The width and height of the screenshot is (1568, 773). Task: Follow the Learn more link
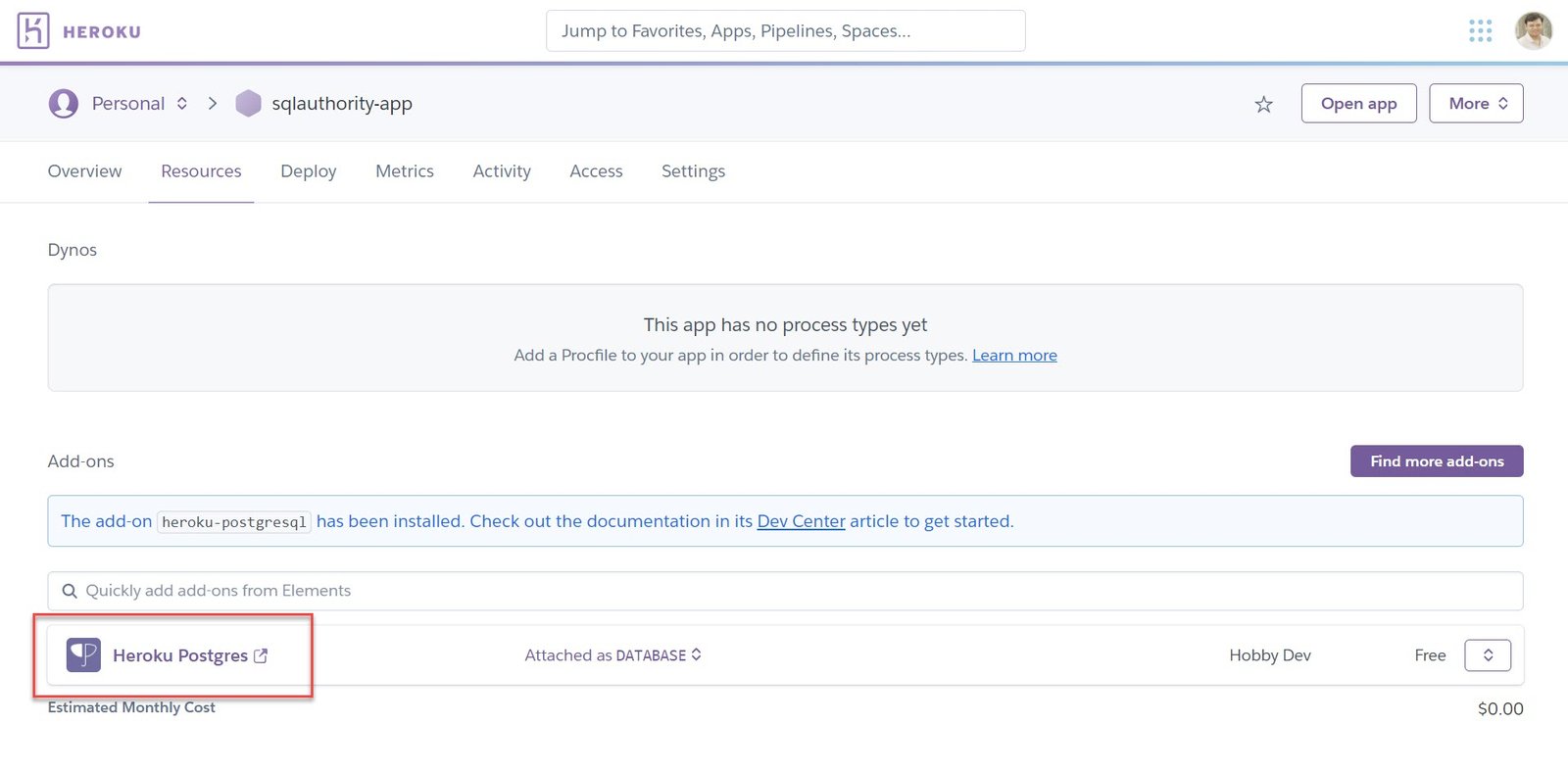pos(1014,356)
